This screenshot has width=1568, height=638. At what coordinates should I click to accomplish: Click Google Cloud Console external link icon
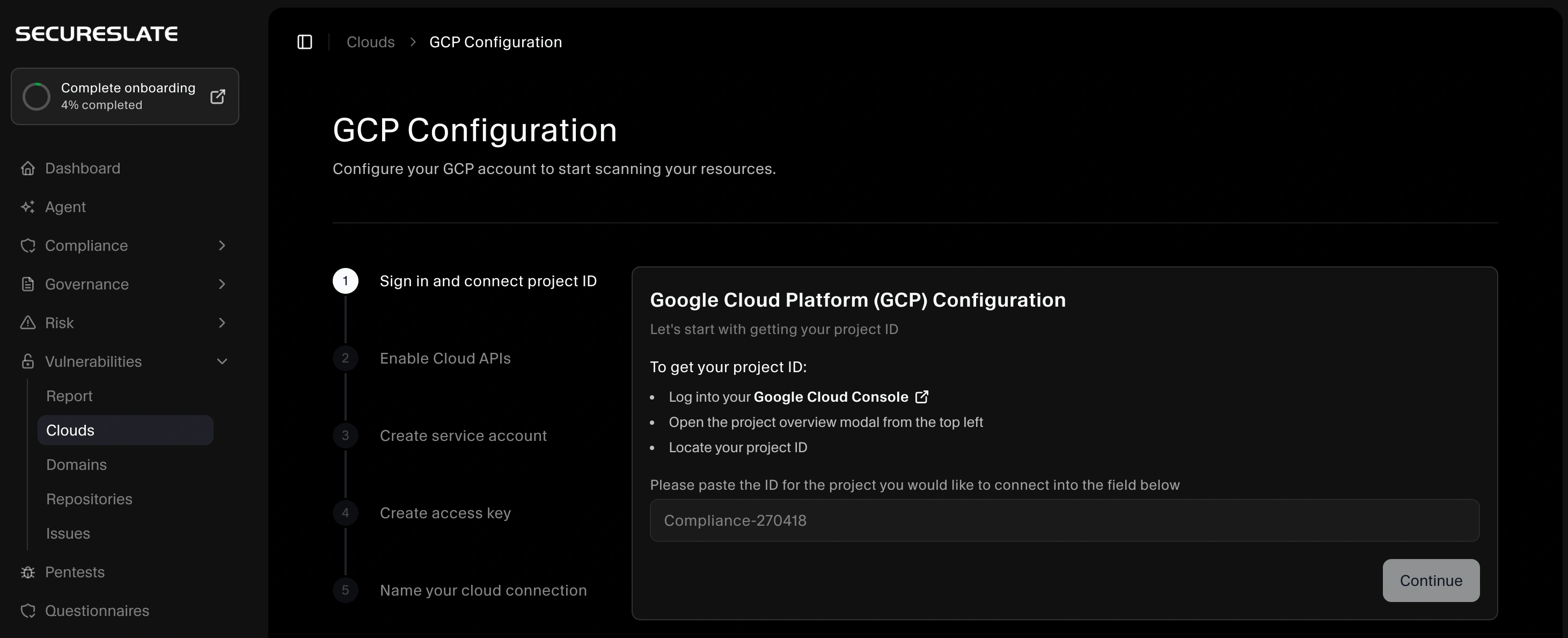(x=921, y=397)
